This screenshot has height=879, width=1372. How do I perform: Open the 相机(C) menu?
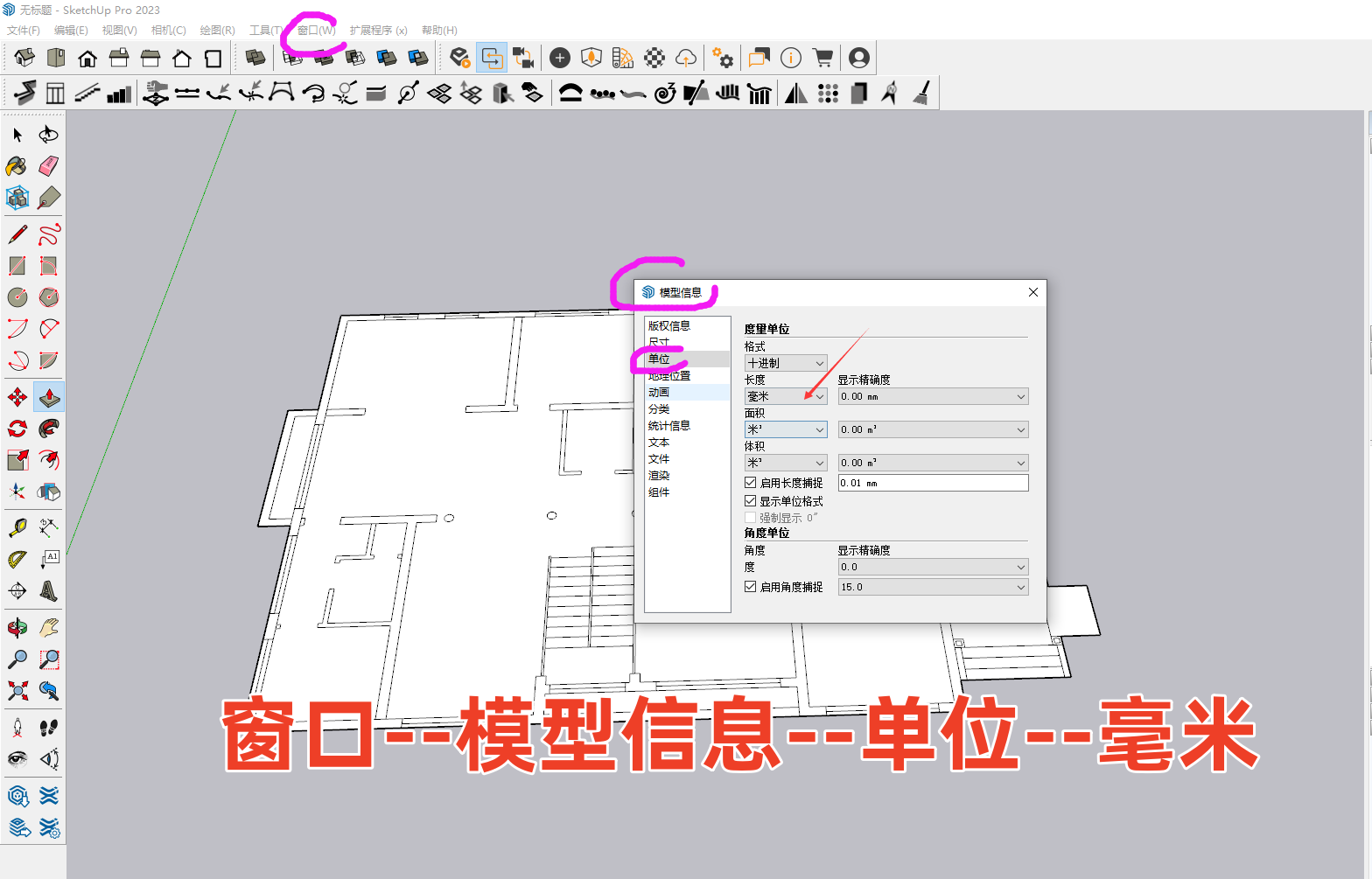168,30
